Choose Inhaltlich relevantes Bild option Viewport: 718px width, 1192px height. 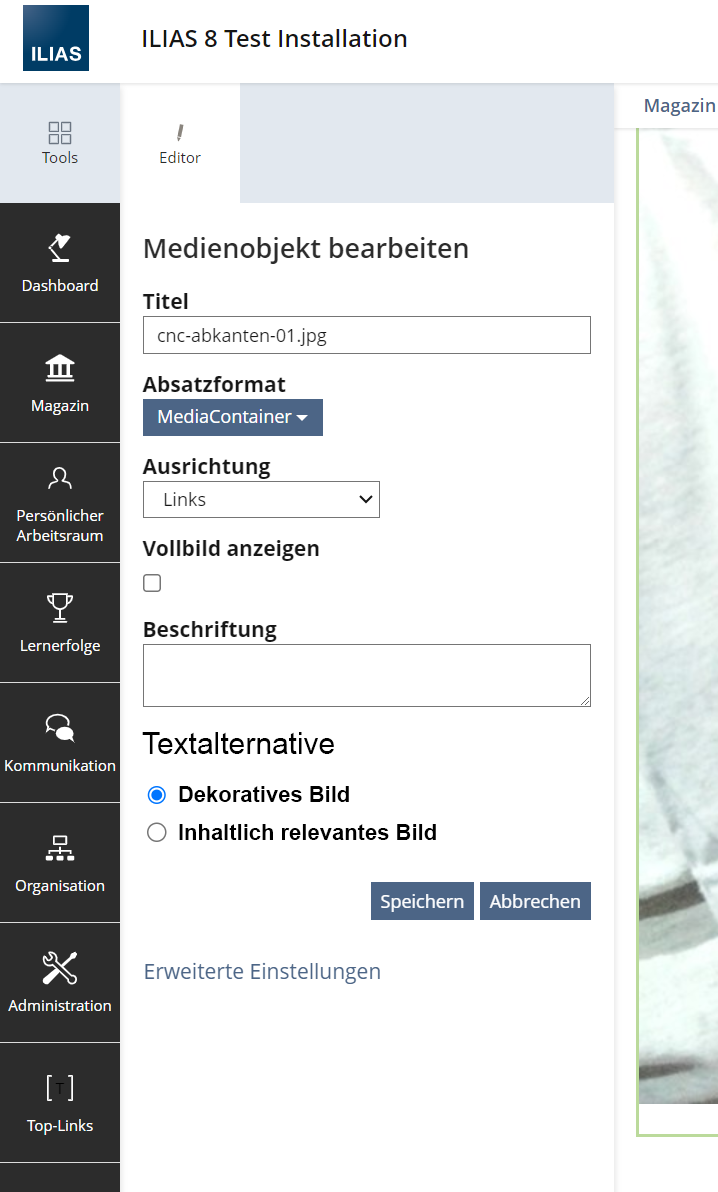(x=155, y=832)
